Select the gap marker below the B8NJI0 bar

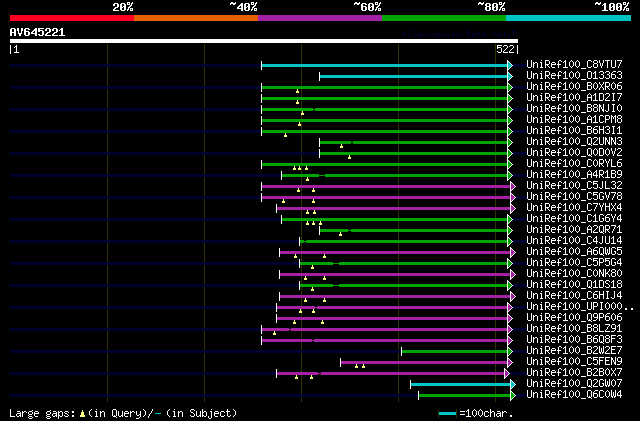[x=302, y=113]
